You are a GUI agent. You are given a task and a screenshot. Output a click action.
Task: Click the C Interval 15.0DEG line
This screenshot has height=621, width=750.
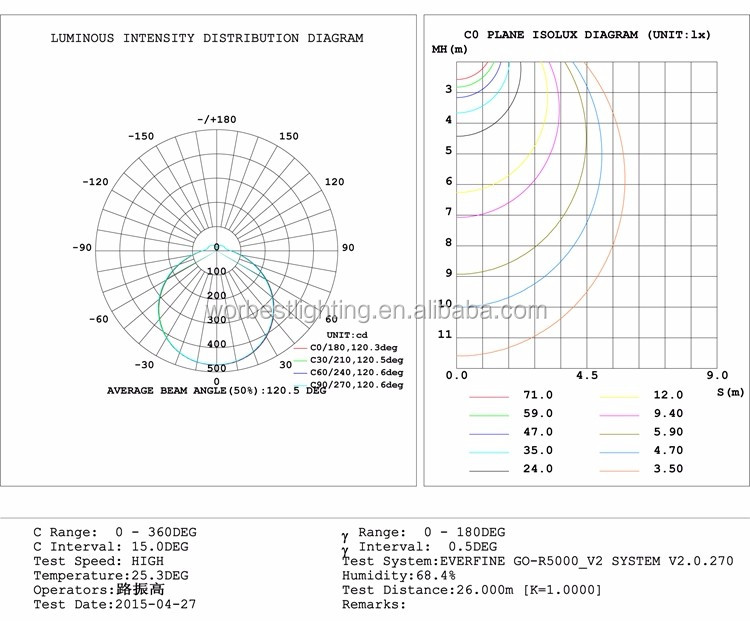(111, 546)
